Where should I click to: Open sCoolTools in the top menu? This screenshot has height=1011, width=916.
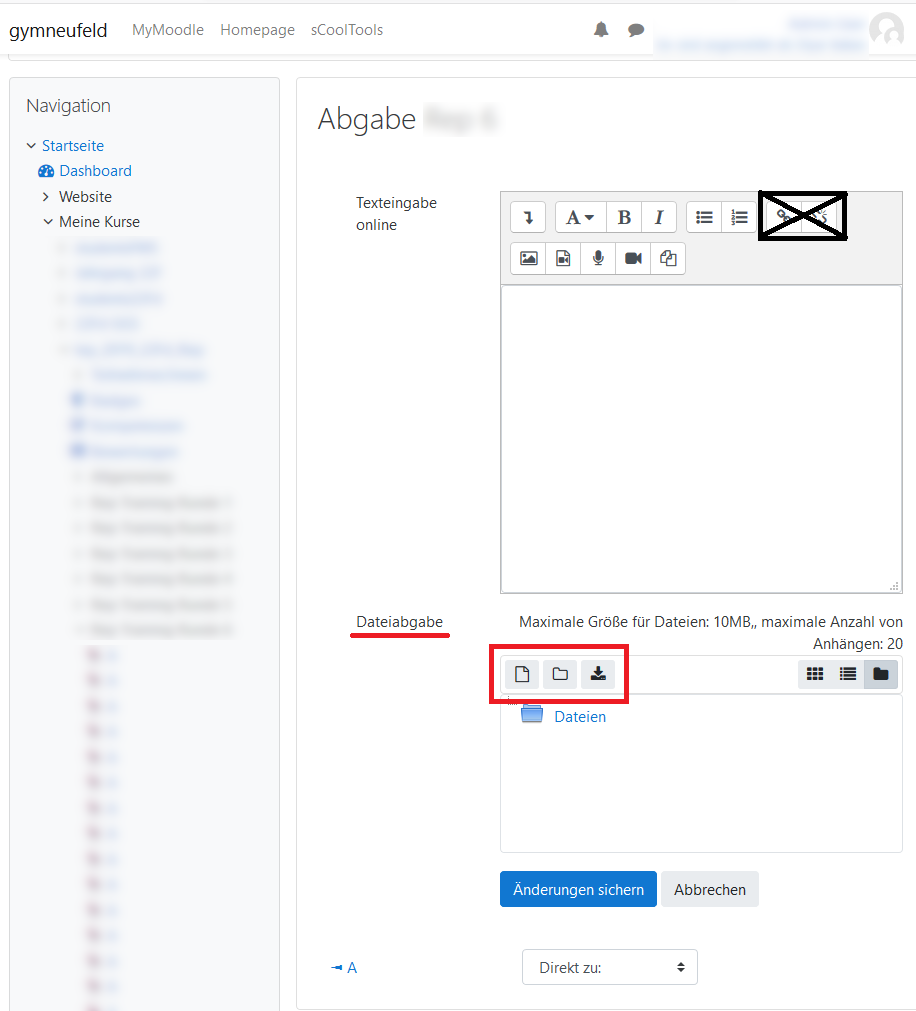coord(347,30)
